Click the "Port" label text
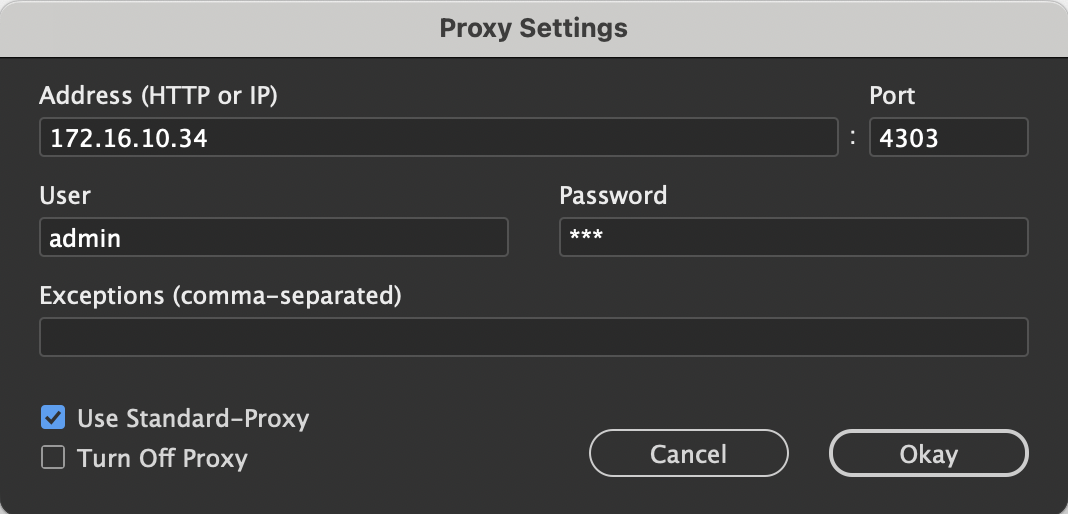The image size is (1068, 514). 892,97
